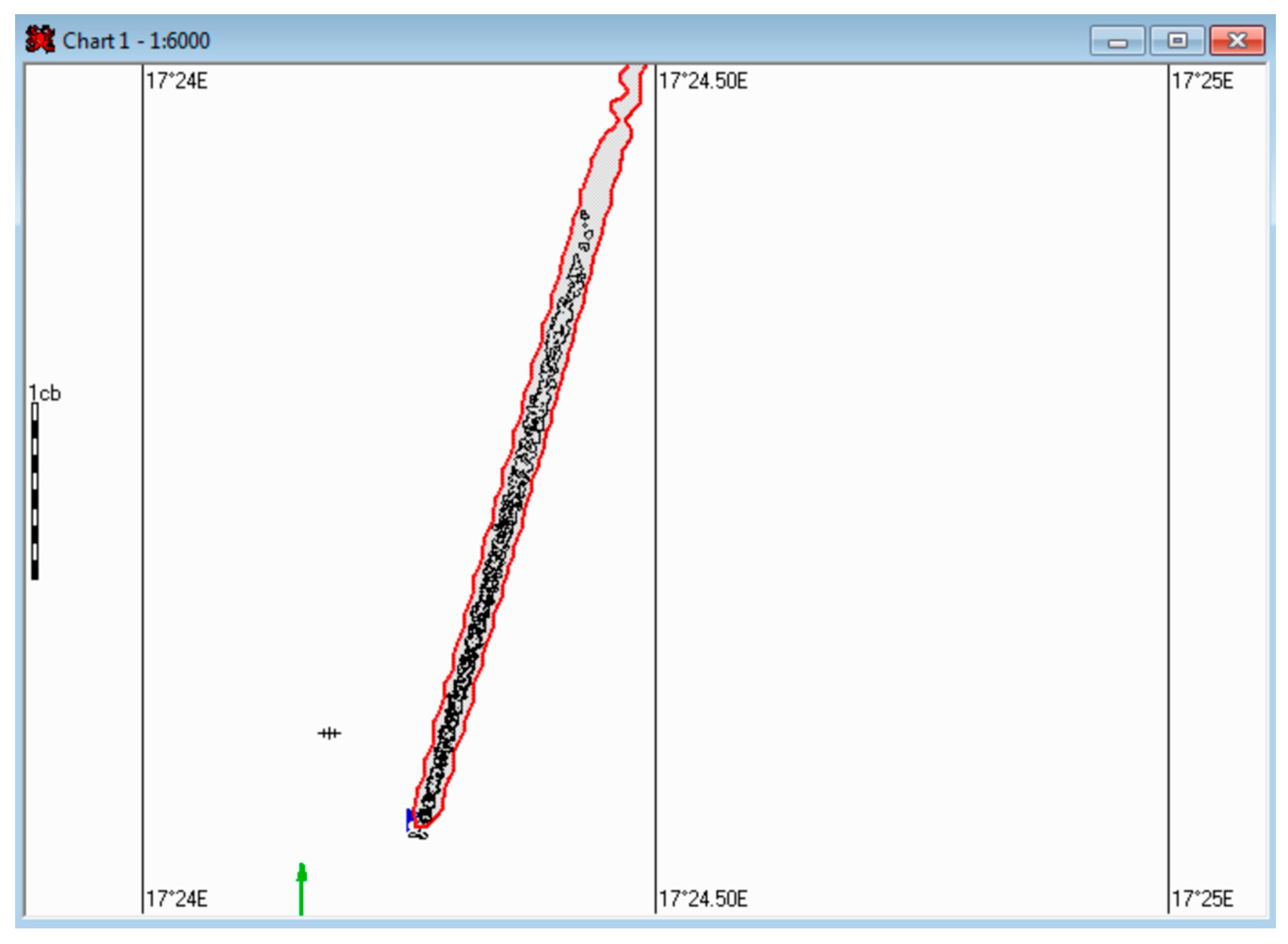This screenshot has height=944, width=1288.
Task: Click the red chart application icon in title bar
Action: (40, 40)
